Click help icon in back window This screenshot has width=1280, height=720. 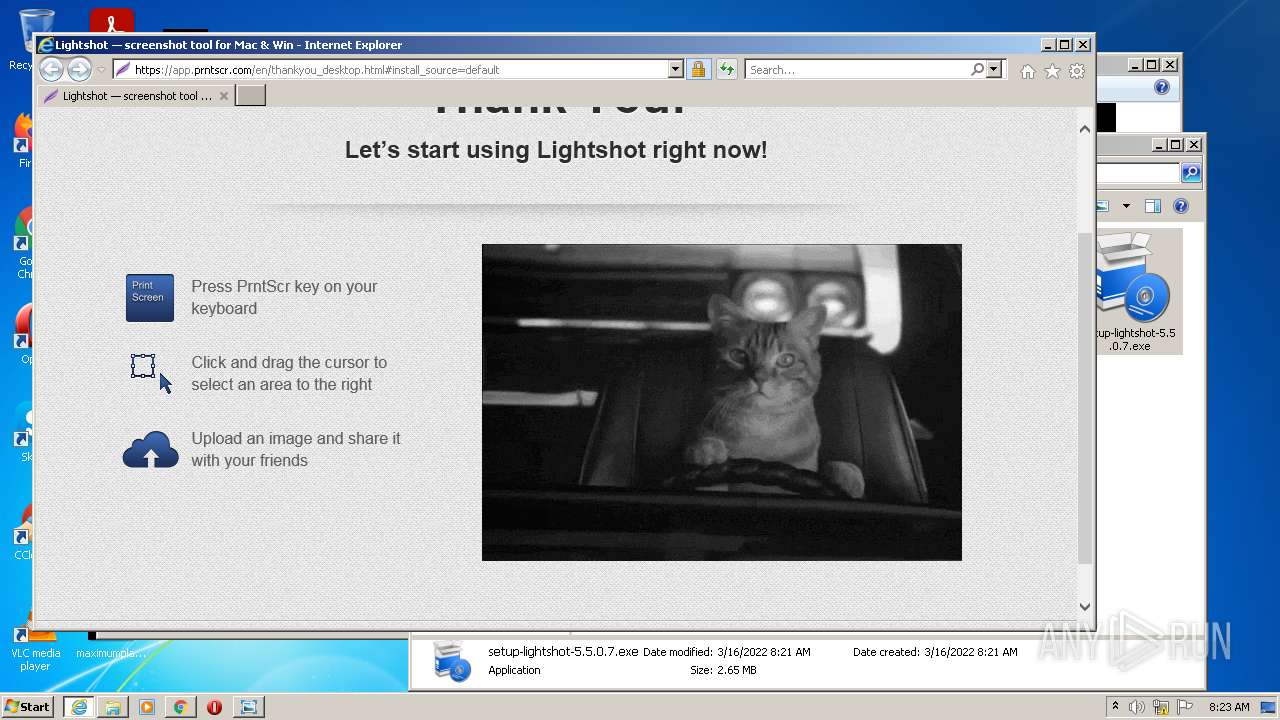1161,88
